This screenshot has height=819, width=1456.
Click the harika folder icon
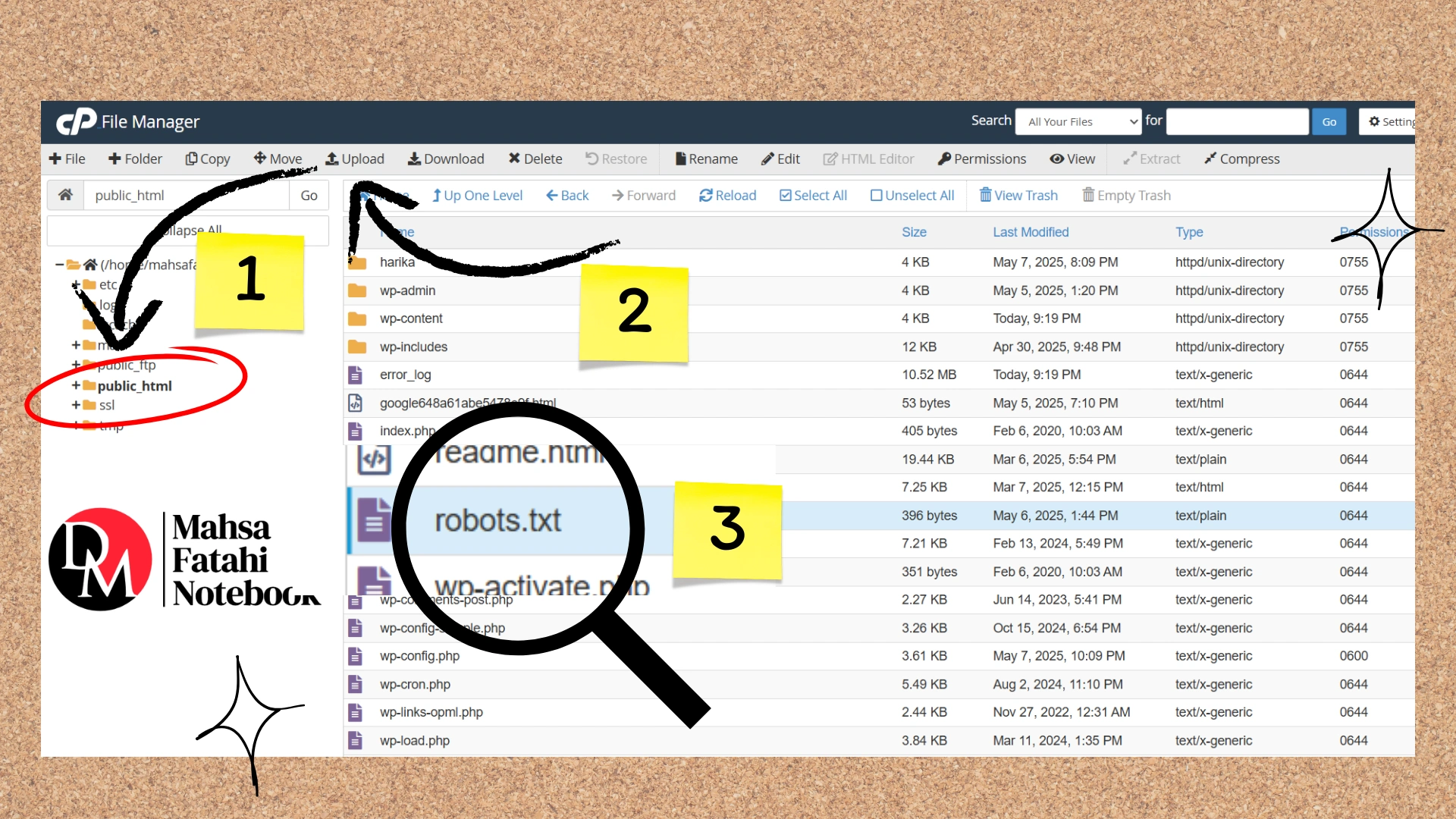coord(357,262)
